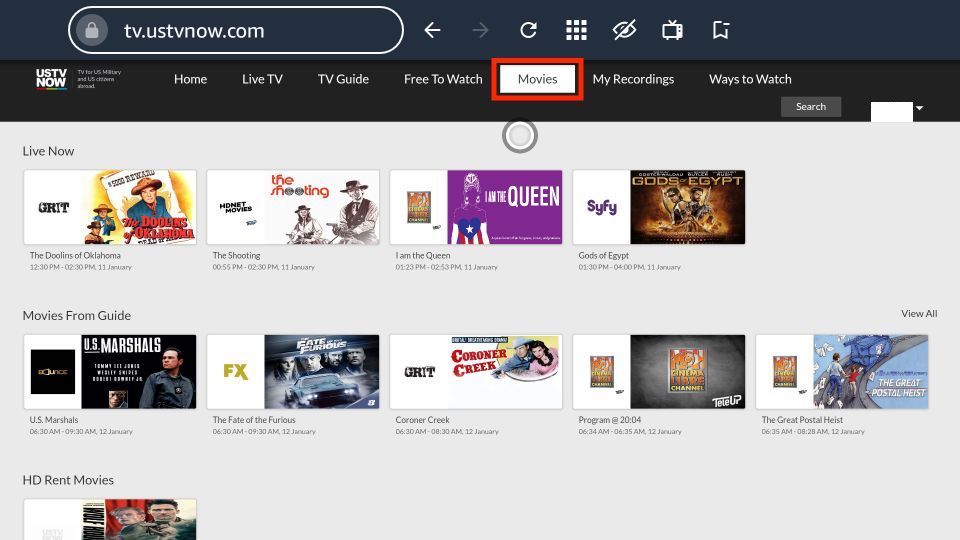960x540 pixels.
Task: Reload the page with refresh icon
Action: pyautogui.click(x=528, y=31)
